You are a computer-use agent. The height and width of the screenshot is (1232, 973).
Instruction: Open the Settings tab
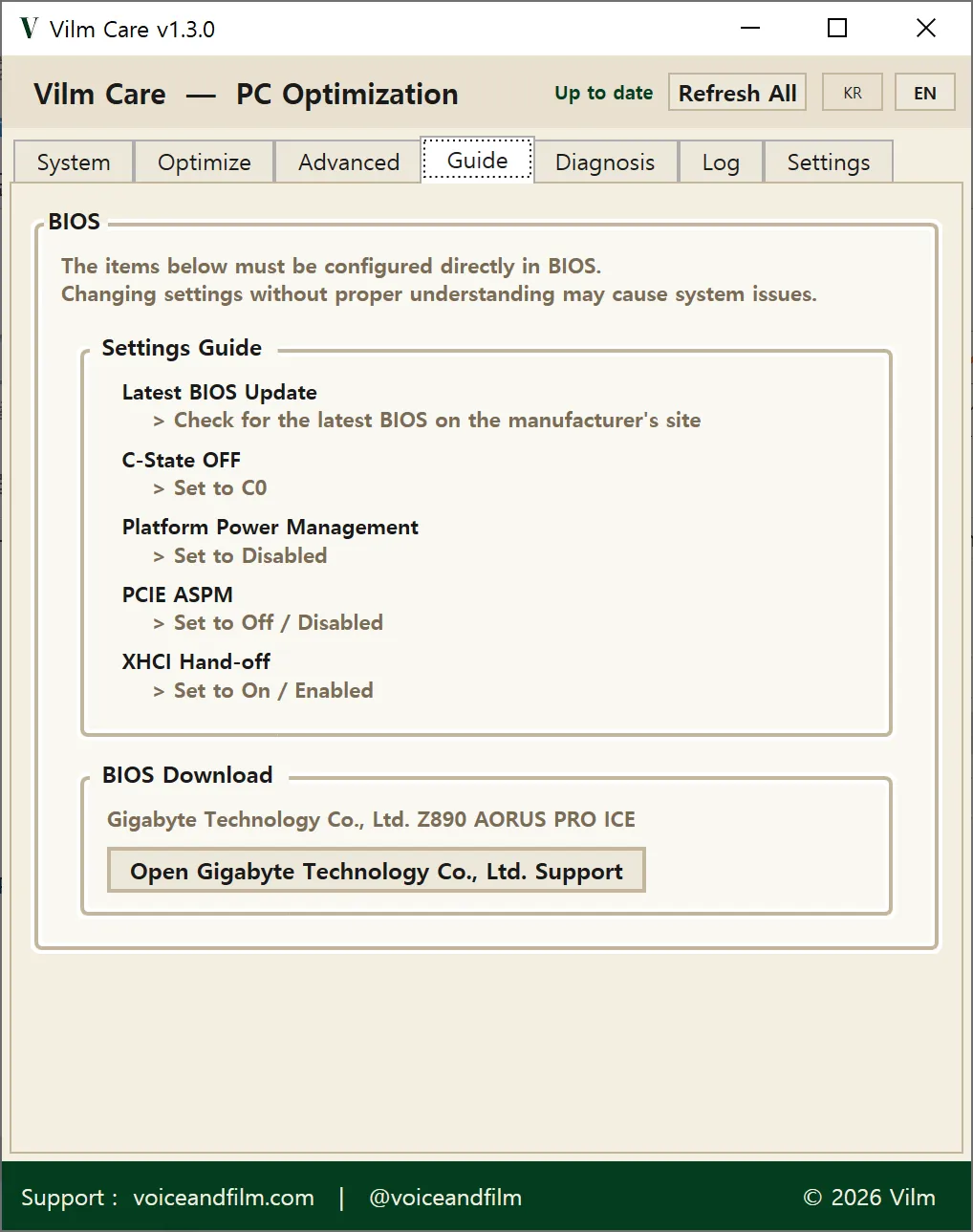pyautogui.click(x=829, y=162)
